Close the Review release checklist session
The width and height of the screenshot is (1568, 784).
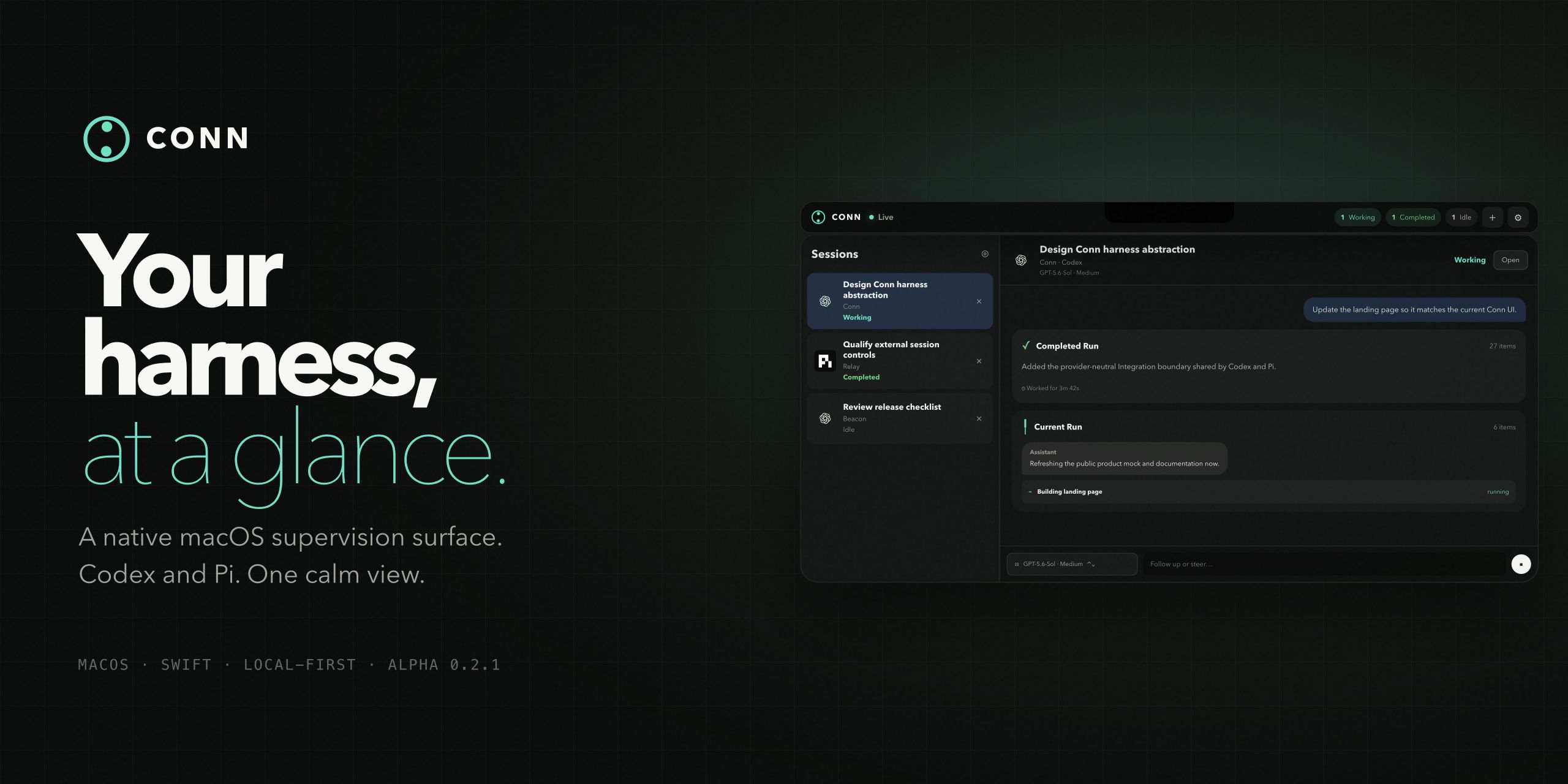coord(979,419)
